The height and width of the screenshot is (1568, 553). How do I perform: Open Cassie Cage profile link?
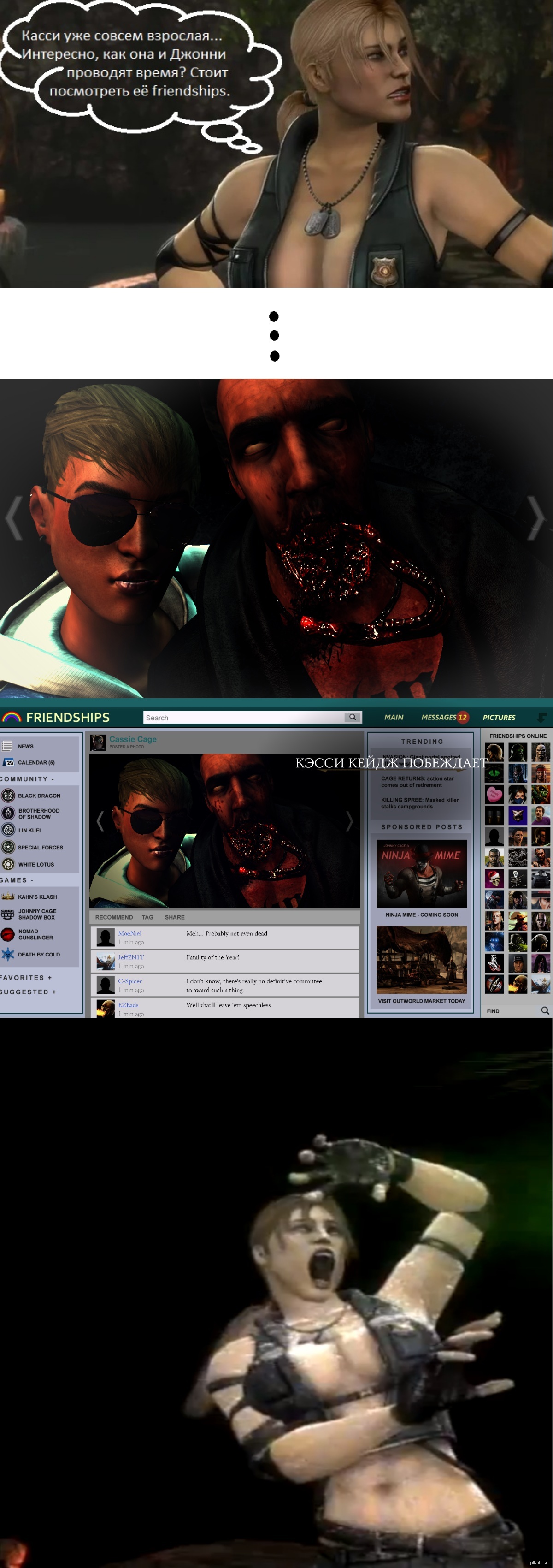click(133, 739)
